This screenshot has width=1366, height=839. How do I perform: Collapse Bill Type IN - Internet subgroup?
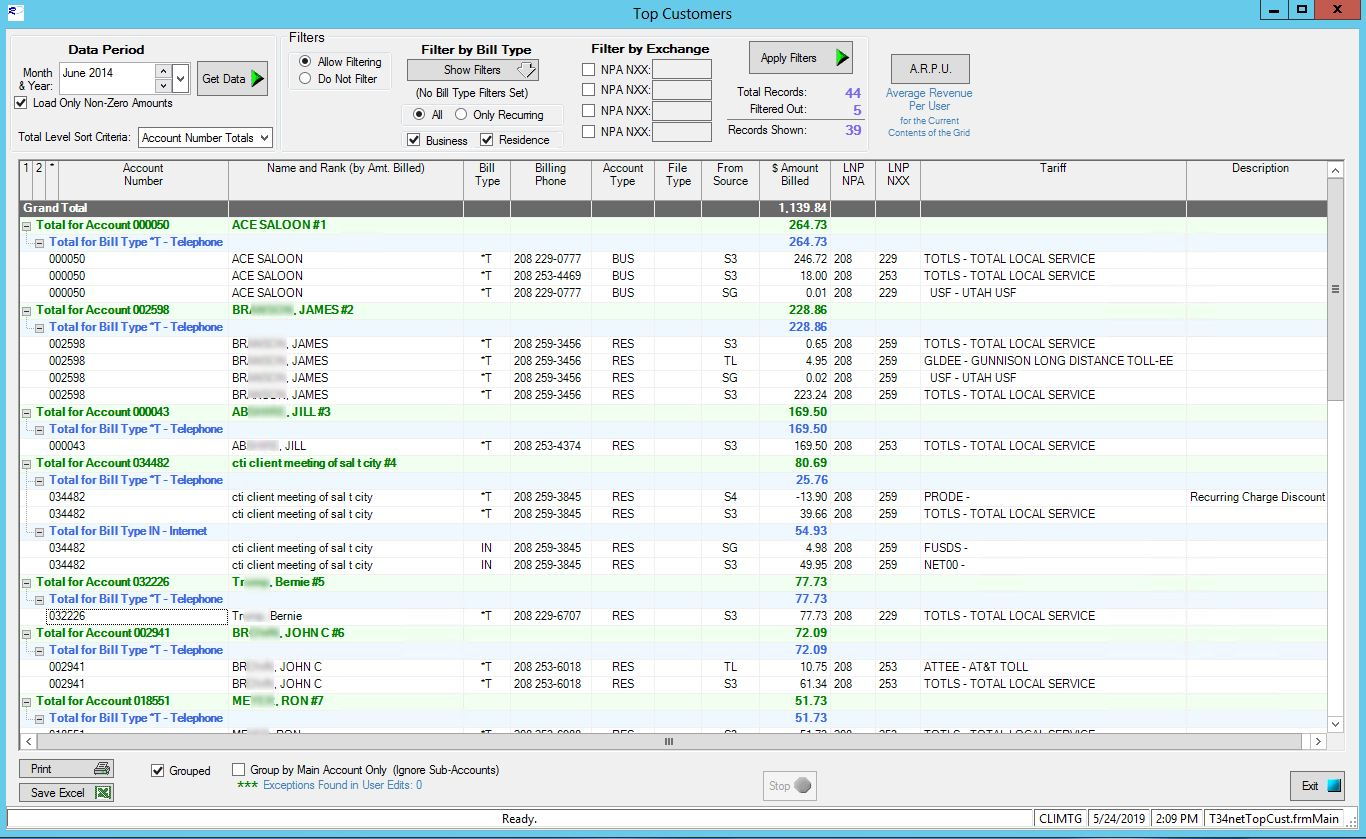click(40, 531)
